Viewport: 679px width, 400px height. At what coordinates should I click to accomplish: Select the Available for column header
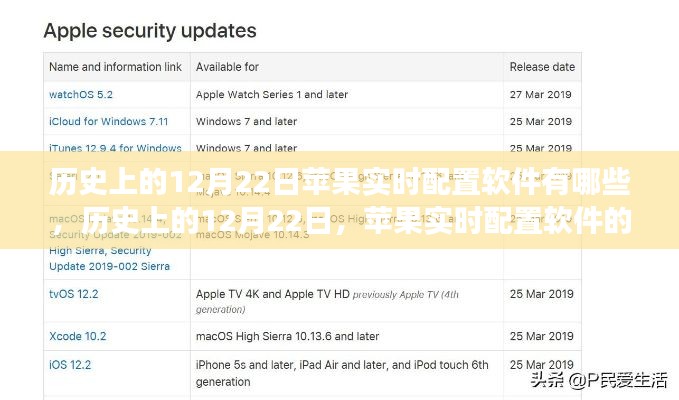pyautogui.click(x=227, y=67)
